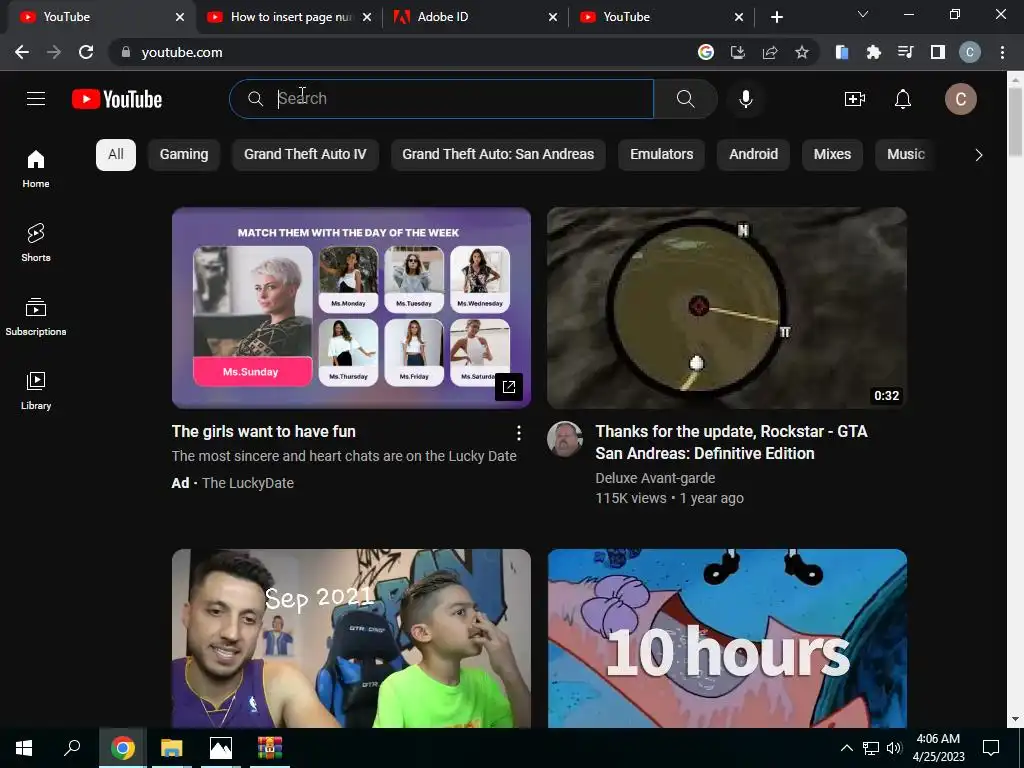This screenshot has width=1024, height=768.
Task: Click the ad external link icon on thumbnail
Action: click(x=509, y=387)
